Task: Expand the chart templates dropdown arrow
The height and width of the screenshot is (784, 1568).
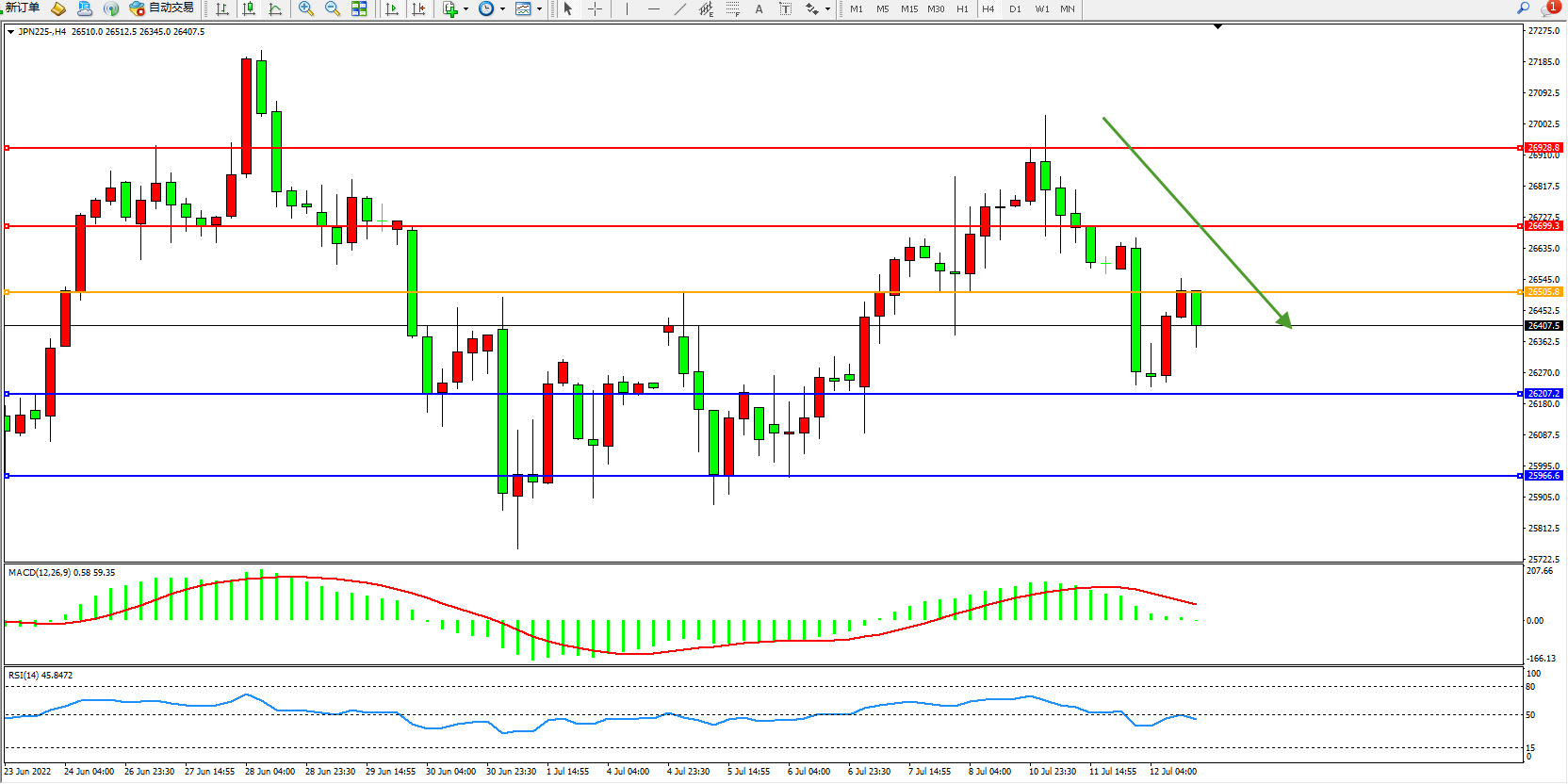Action: [539, 8]
